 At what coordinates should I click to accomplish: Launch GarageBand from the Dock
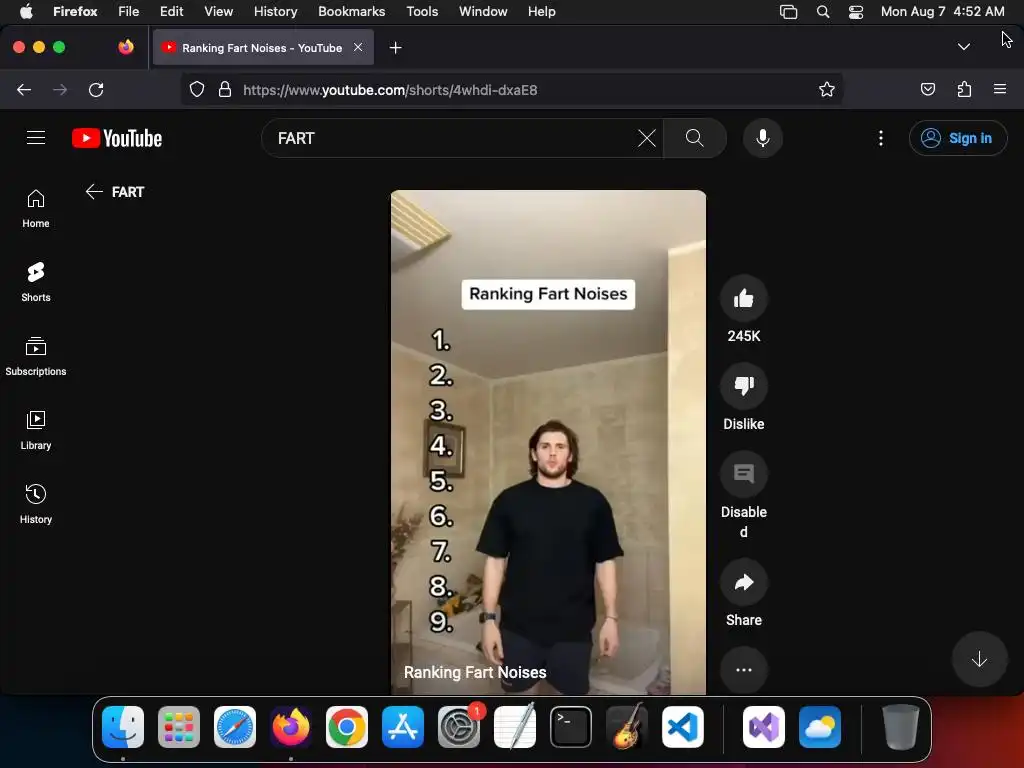627,727
